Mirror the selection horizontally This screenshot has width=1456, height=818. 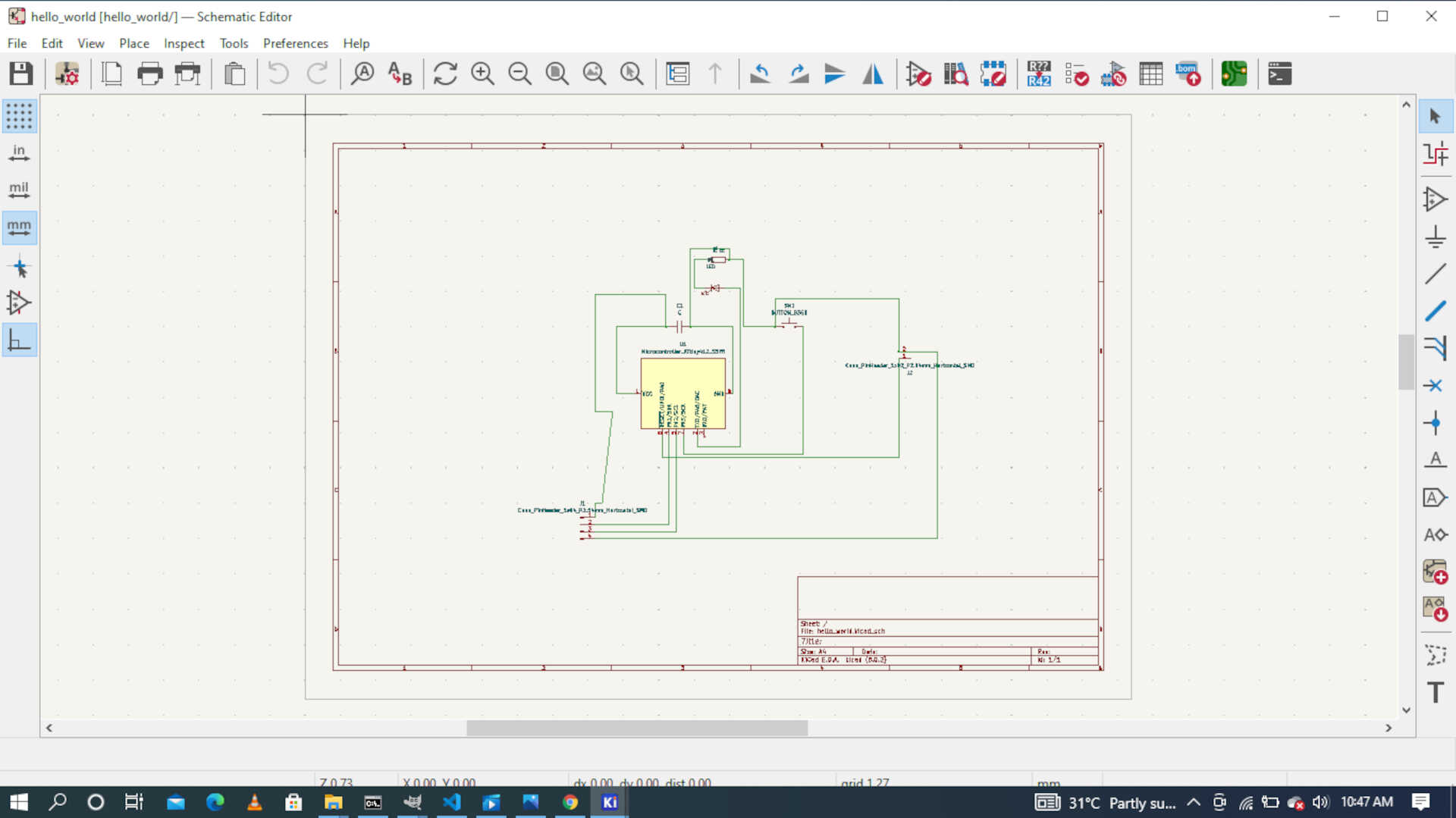873,74
